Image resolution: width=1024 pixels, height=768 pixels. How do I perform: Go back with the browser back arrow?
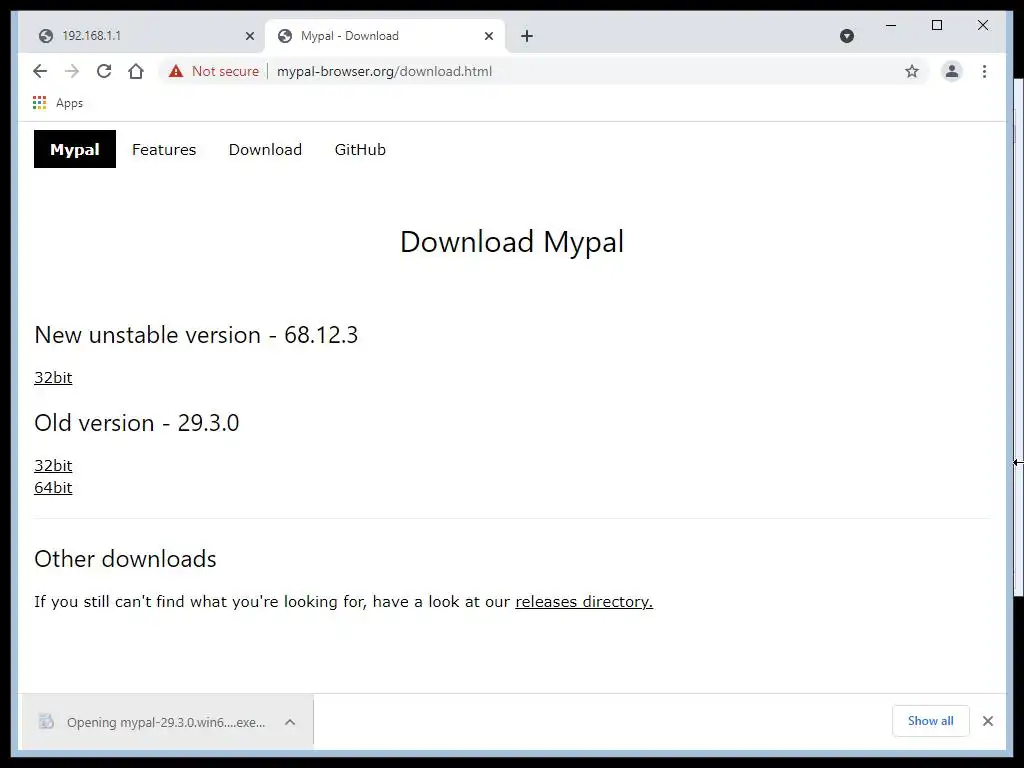tap(40, 71)
